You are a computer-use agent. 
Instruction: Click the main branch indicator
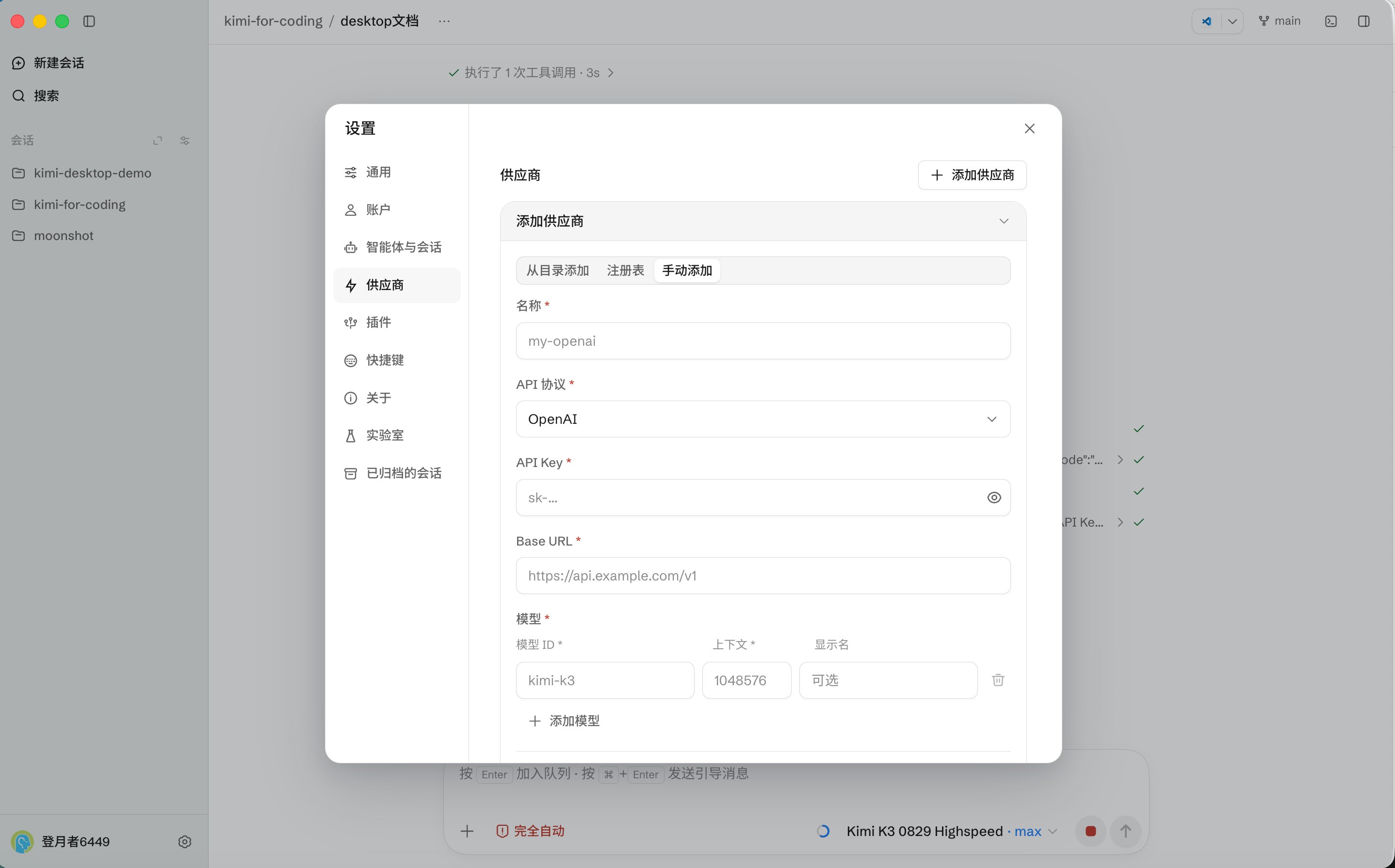(1280, 21)
